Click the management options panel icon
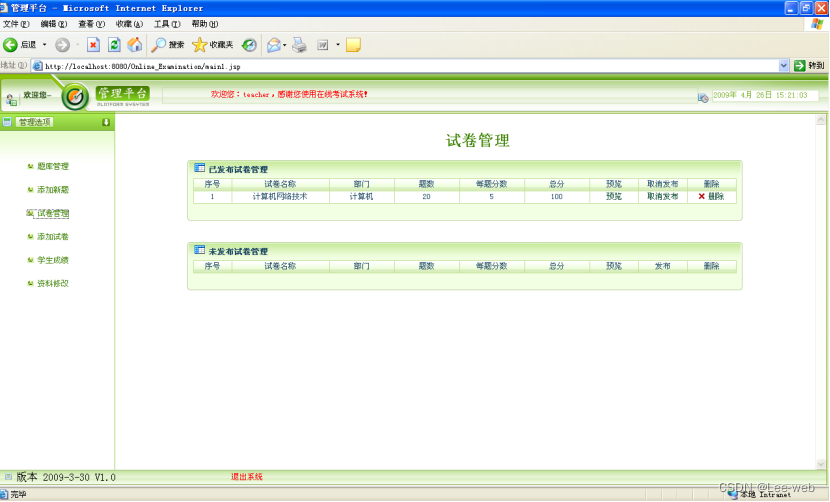Viewport: 830px width, 502px height. (7, 122)
